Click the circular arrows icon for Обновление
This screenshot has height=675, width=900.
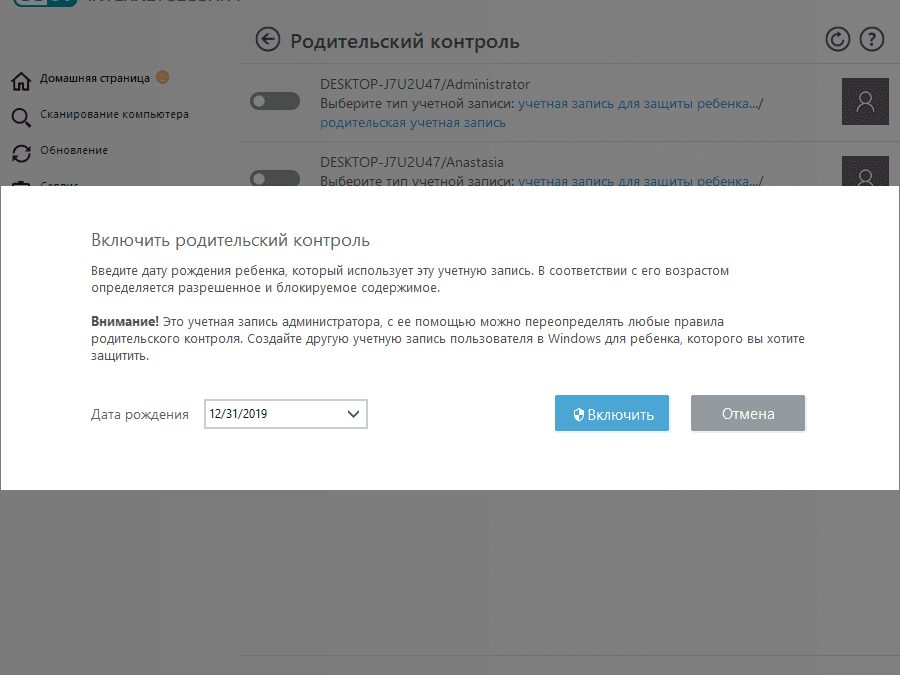coord(22,151)
